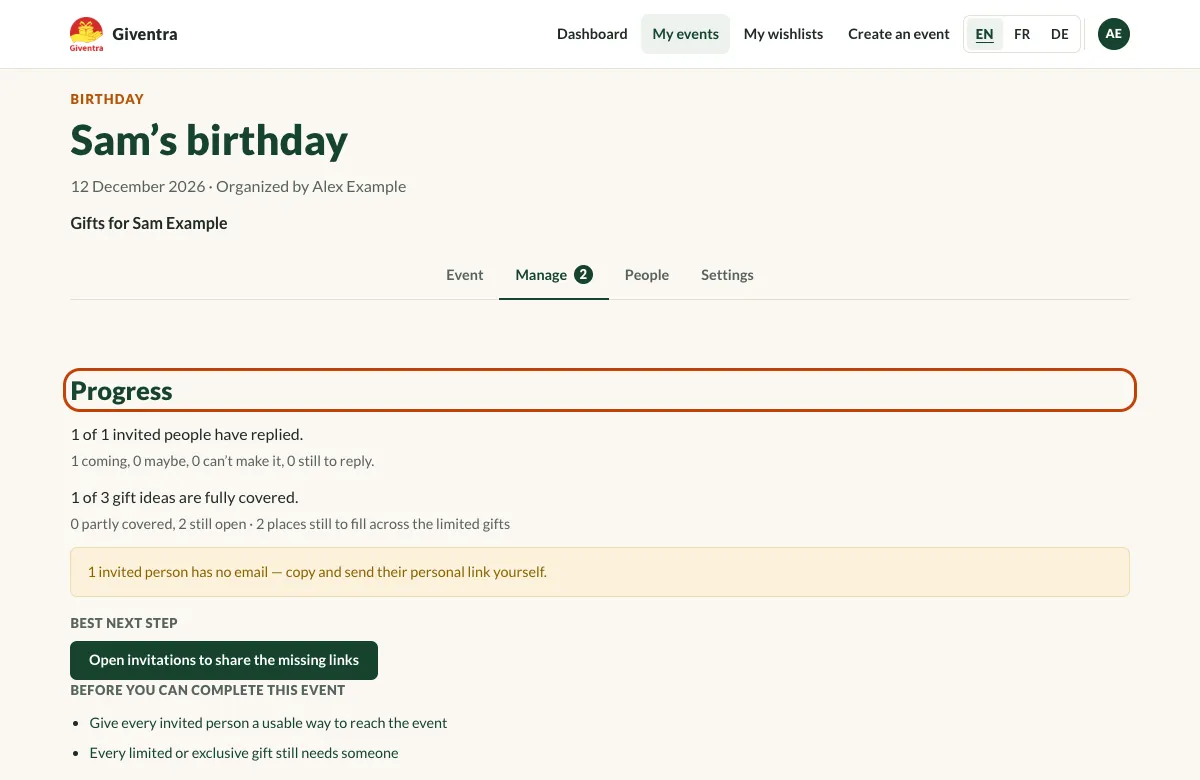Screen dimensions: 1200x780
Task: Click 'Give every invited person a usable way' item
Action: tap(268, 722)
